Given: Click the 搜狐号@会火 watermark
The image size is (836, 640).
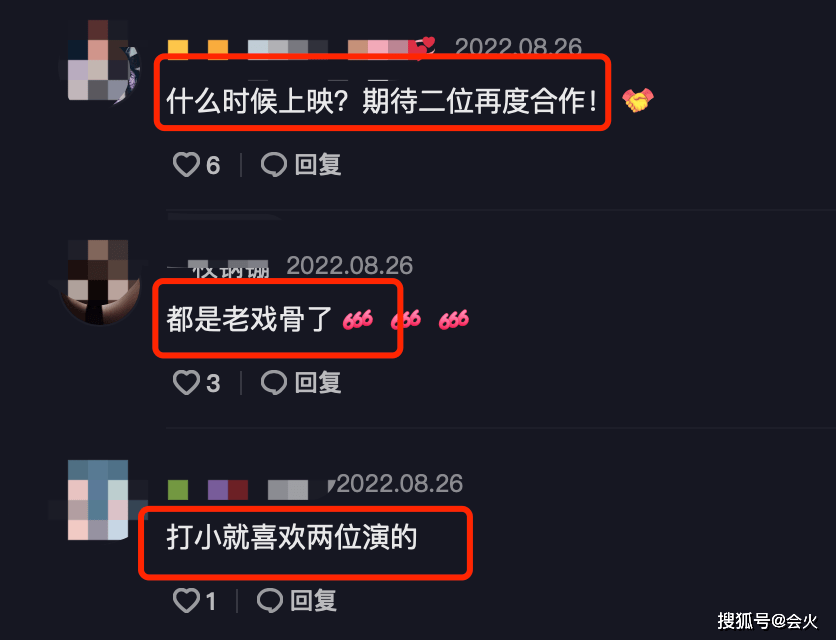Looking at the screenshot, I should 767,621.
